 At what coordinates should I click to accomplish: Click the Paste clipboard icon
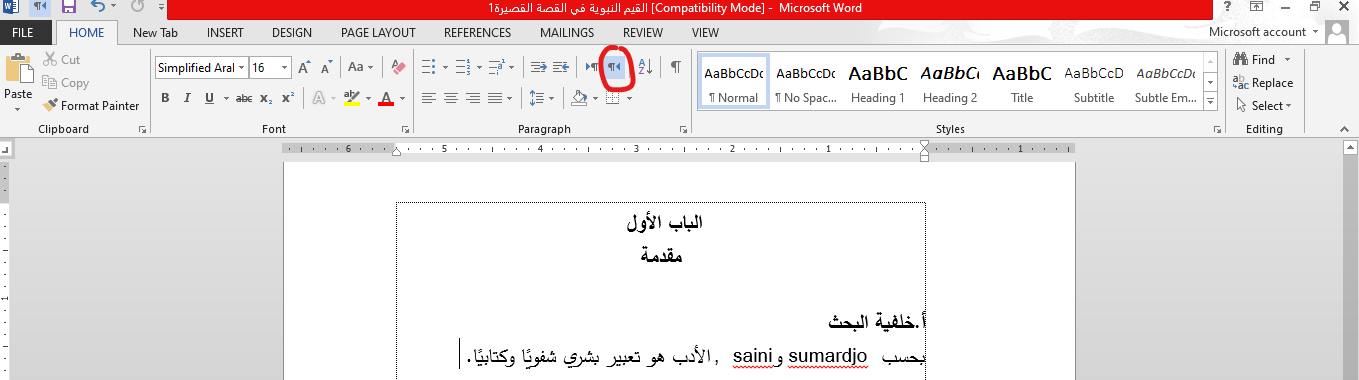pyautogui.click(x=19, y=68)
